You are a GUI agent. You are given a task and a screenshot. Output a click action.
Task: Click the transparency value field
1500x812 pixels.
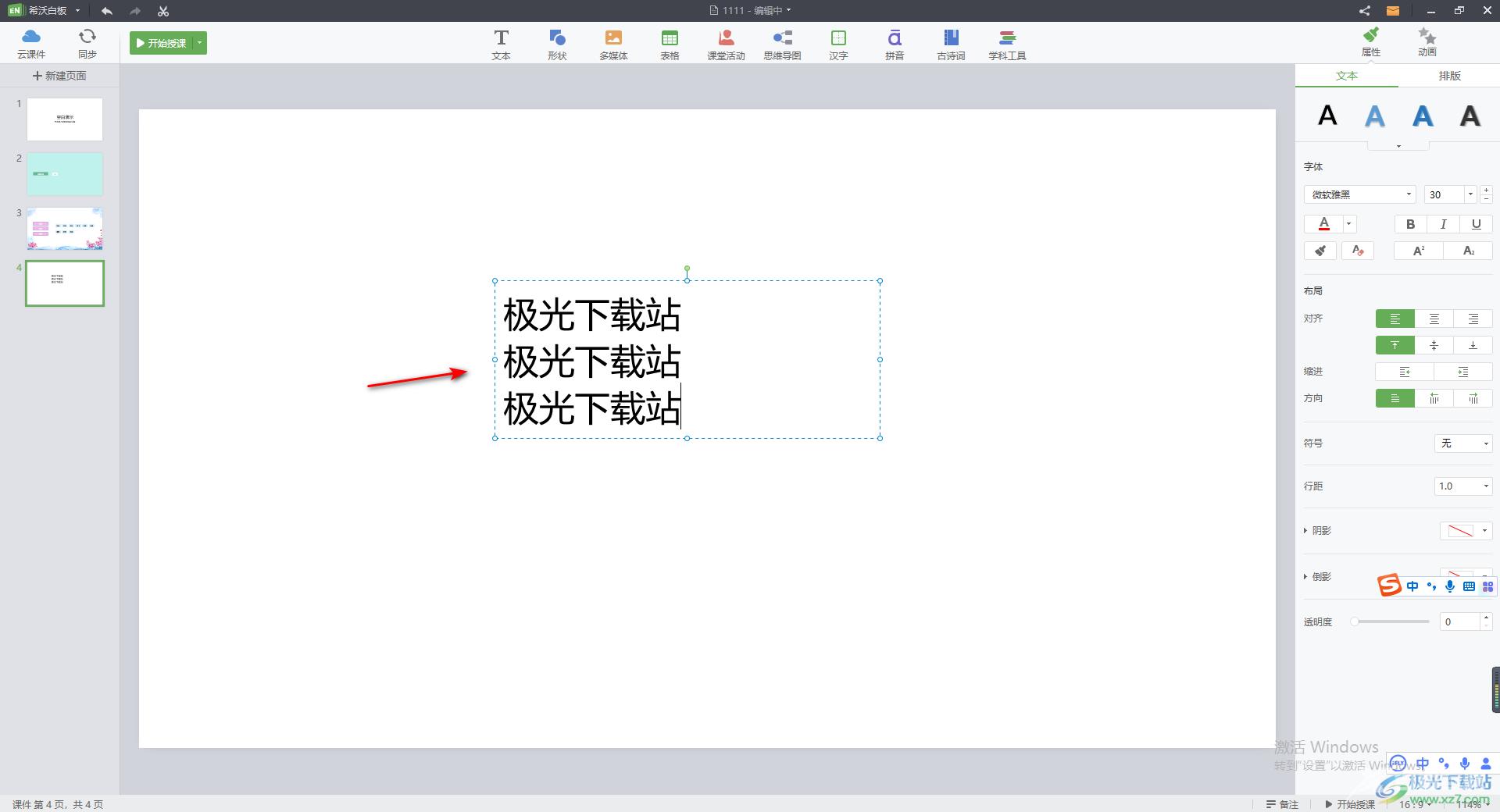click(1459, 621)
